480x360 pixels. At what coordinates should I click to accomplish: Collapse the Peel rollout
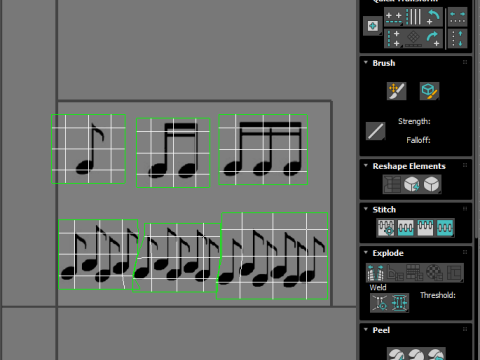pyautogui.click(x=366, y=329)
